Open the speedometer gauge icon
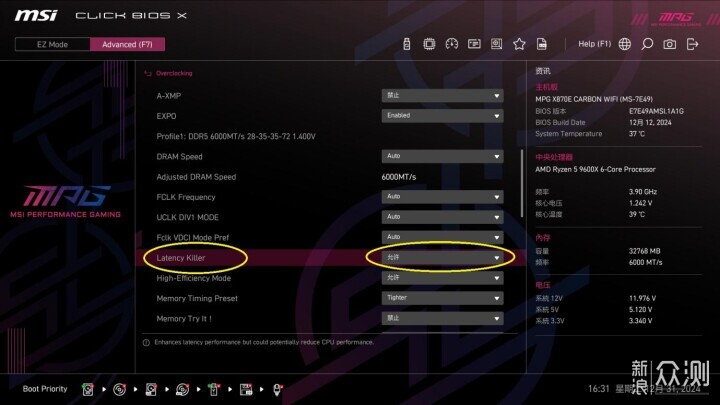The width and height of the screenshot is (720, 405). [x=452, y=44]
